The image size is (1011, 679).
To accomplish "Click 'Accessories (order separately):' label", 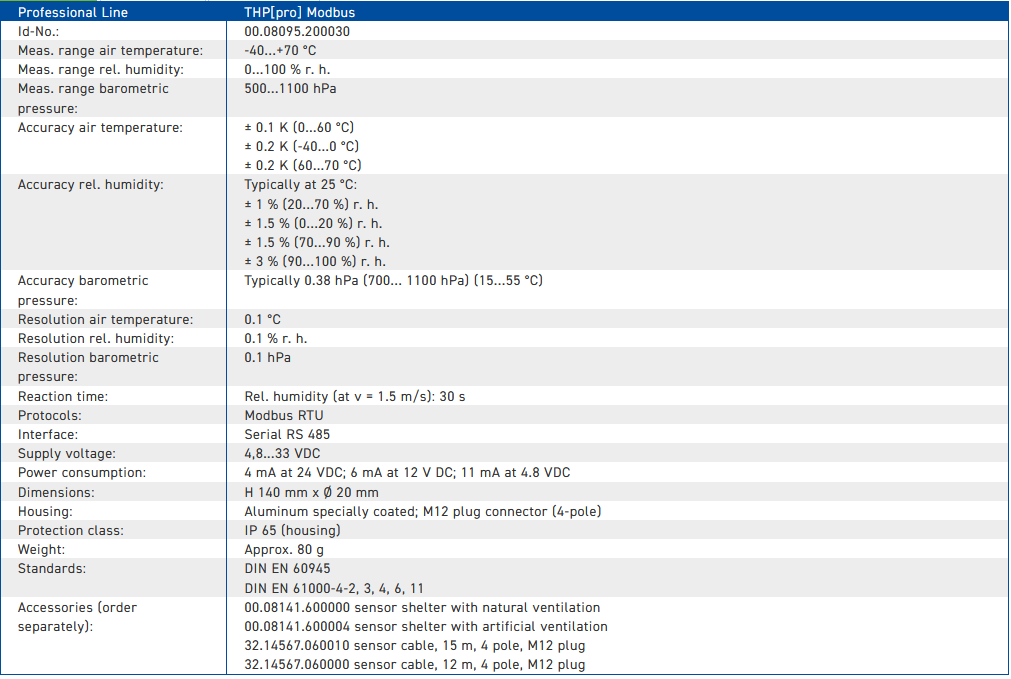I will (x=77, y=617).
